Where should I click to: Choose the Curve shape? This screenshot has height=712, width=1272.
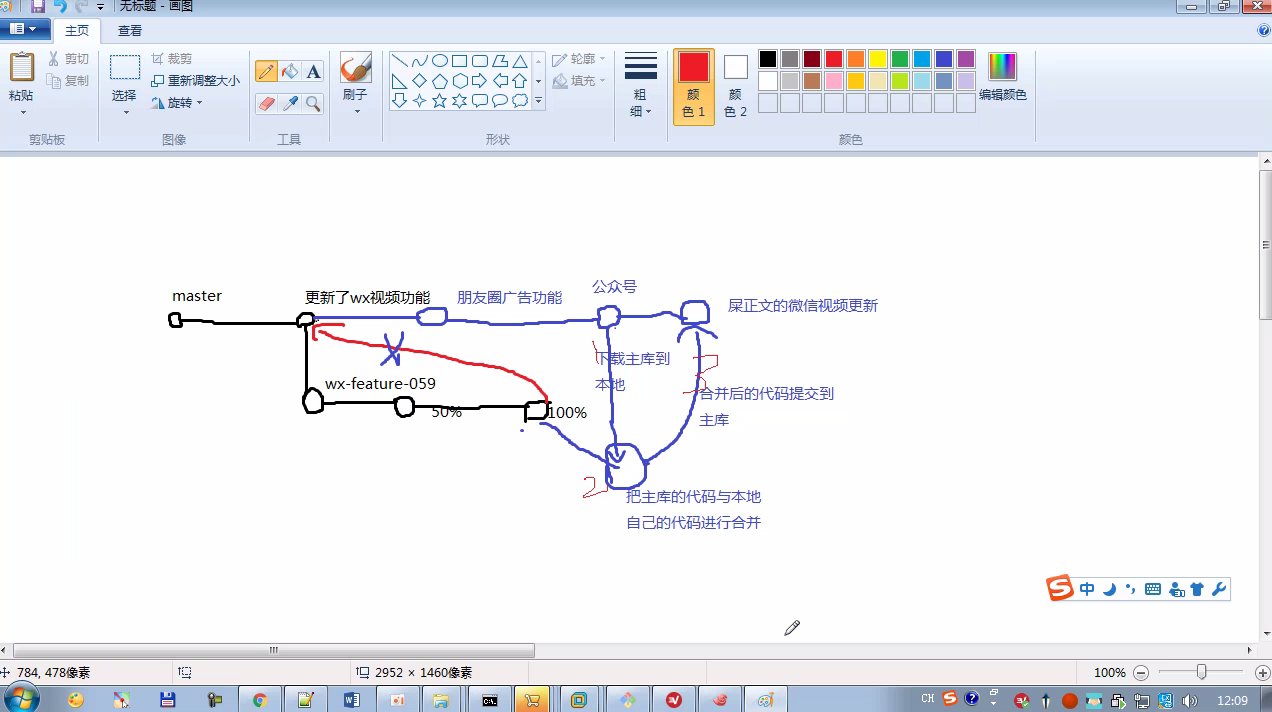420,61
